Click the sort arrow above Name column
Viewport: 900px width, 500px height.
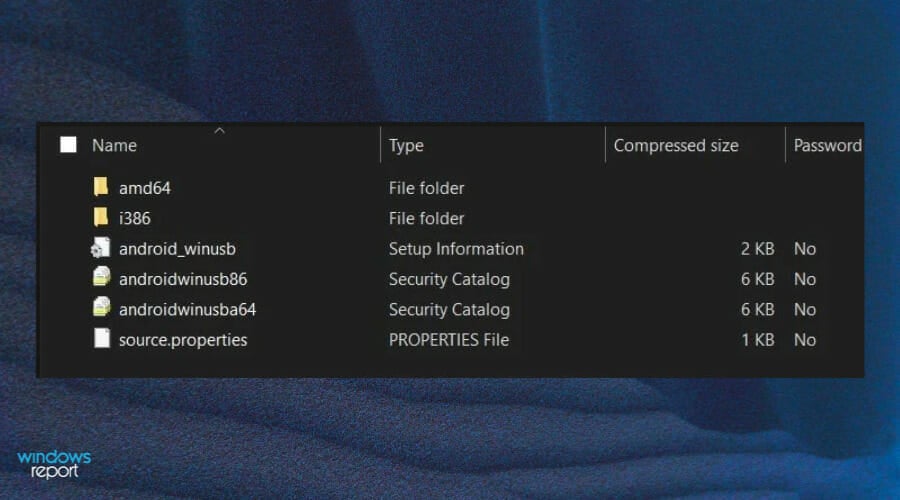[219, 131]
